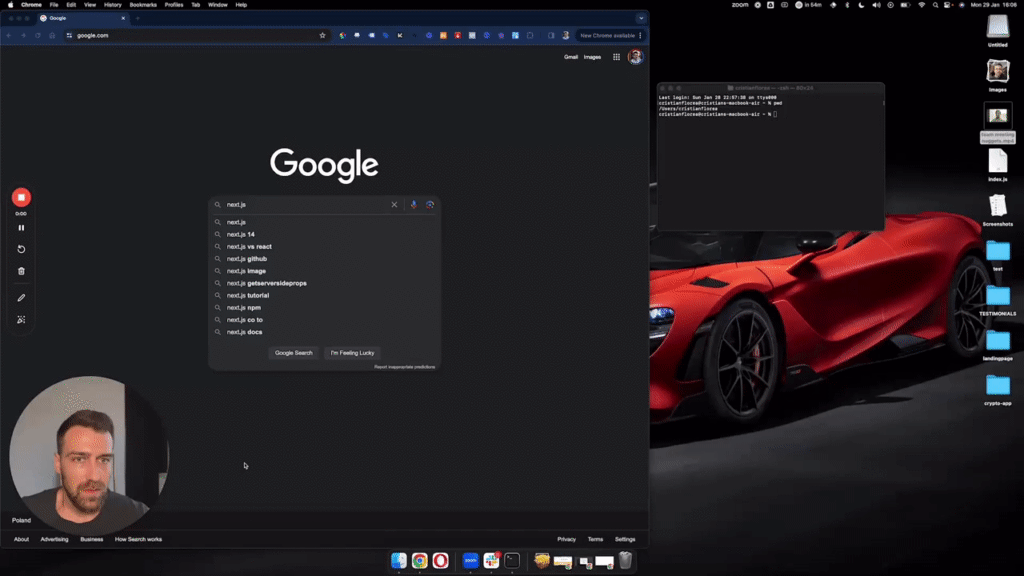Image resolution: width=1024 pixels, height=576 pixels.
Task: Pause the recording in the left sidebar
Action: tap(21, 227)
